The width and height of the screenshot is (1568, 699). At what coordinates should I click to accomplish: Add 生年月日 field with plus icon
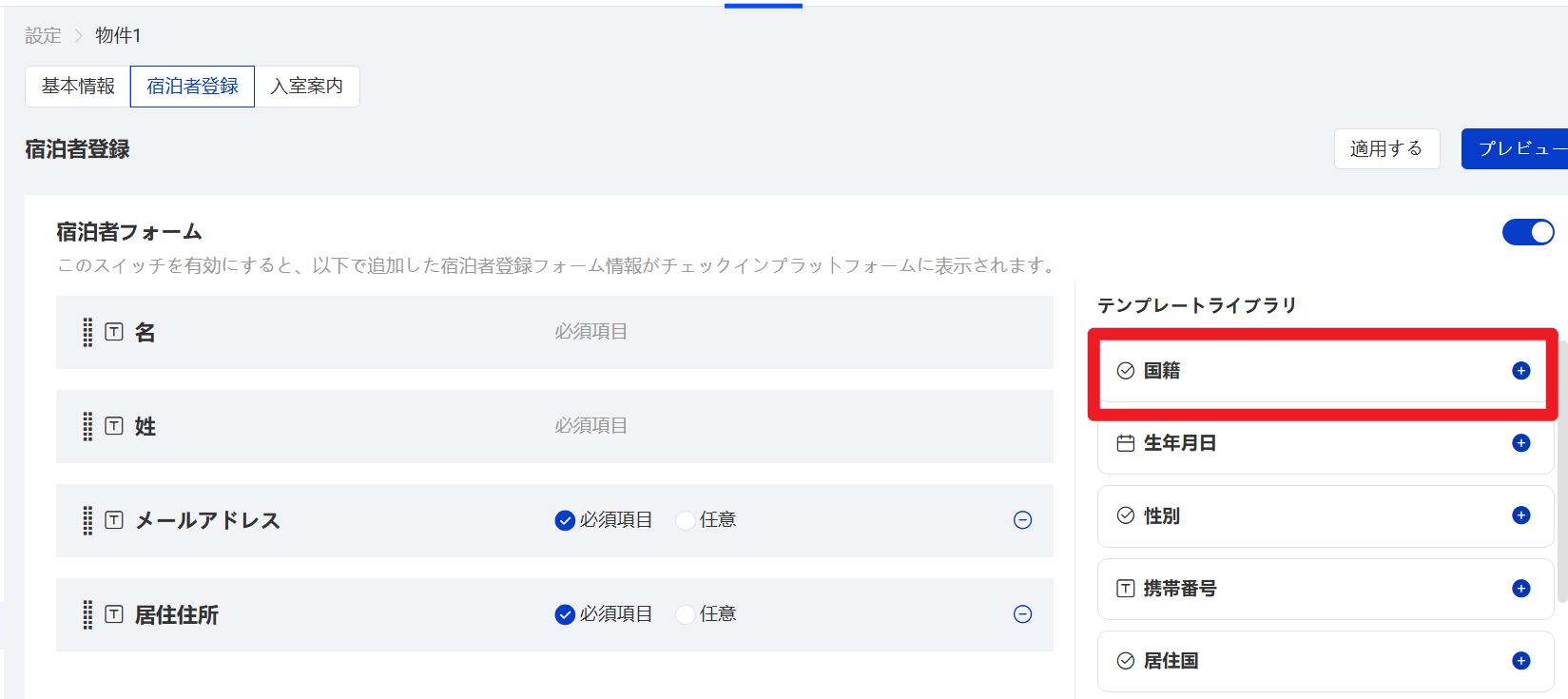[1520, 443]
